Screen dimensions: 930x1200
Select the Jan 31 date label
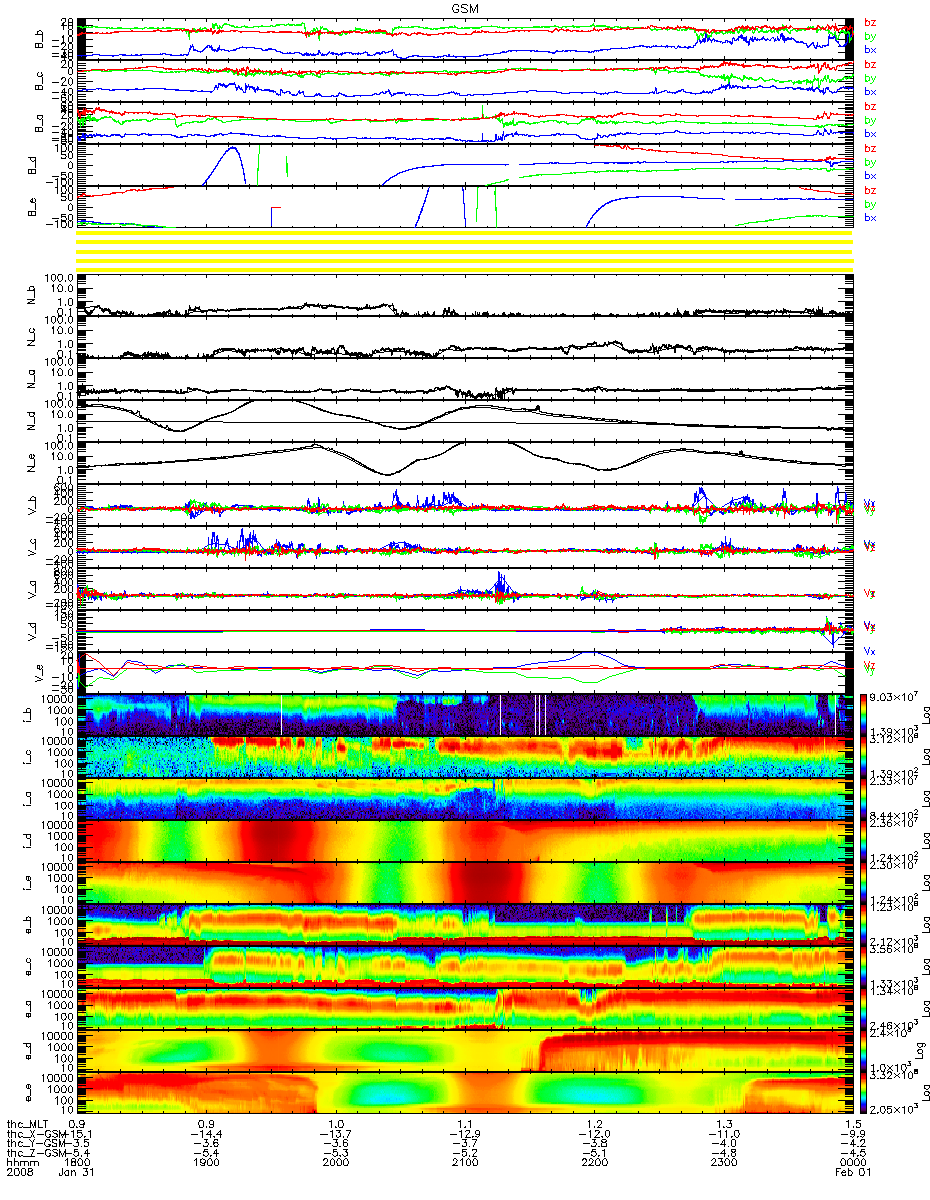click(x=78, y=1172)
